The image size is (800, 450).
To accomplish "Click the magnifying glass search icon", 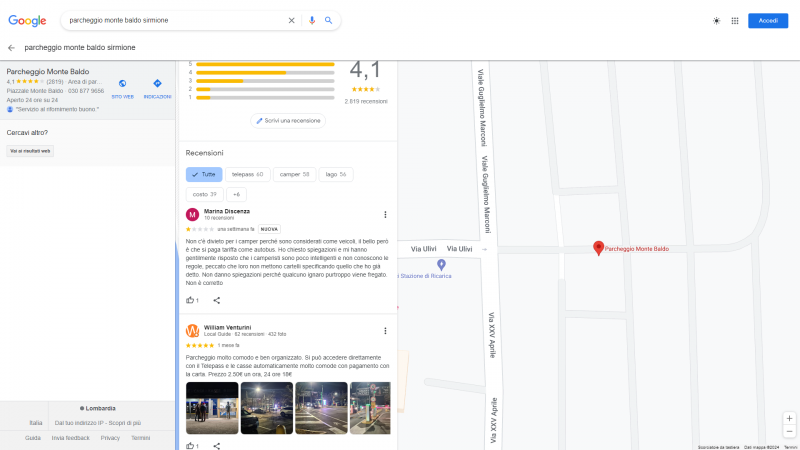I will pyautogui.click(x=328, y=20).
